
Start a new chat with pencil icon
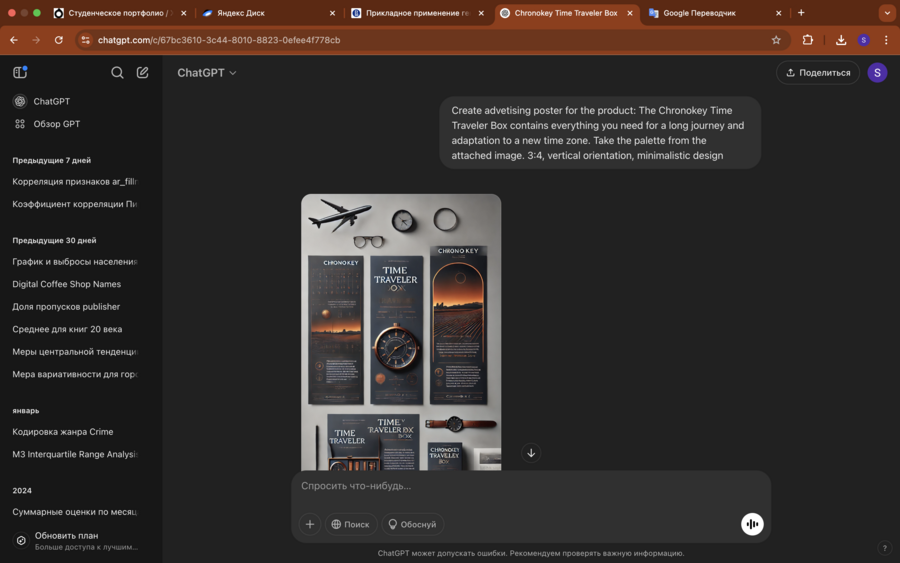coord(142,72)
